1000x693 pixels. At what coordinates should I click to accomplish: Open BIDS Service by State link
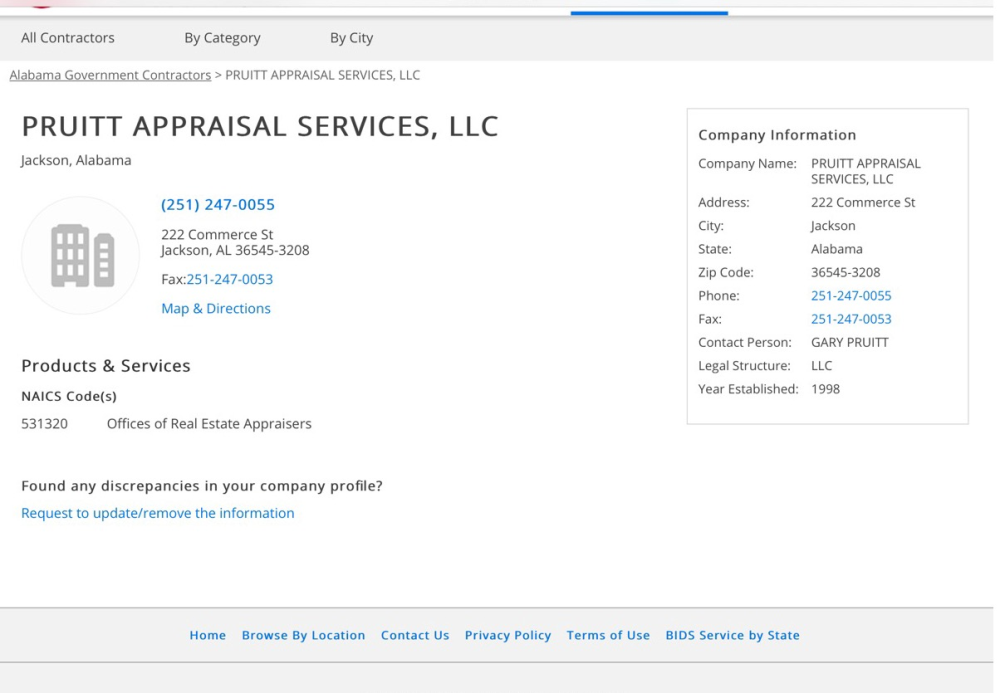tap(732, 635)
